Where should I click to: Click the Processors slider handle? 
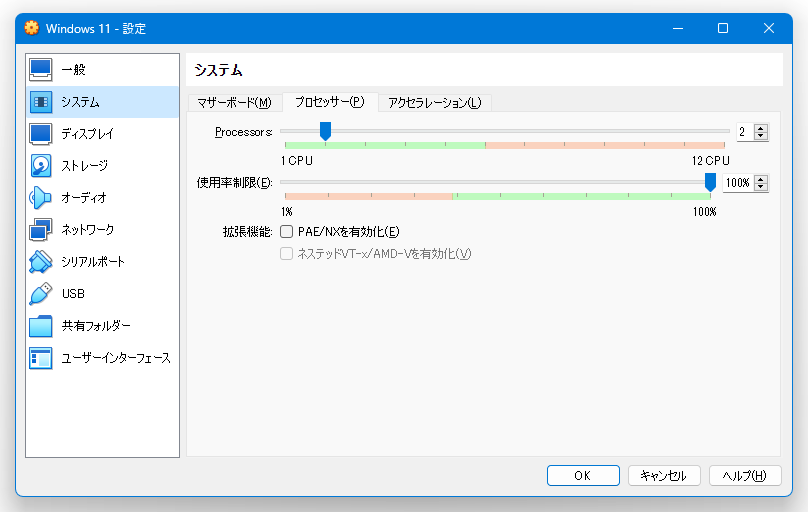point(325,131)
